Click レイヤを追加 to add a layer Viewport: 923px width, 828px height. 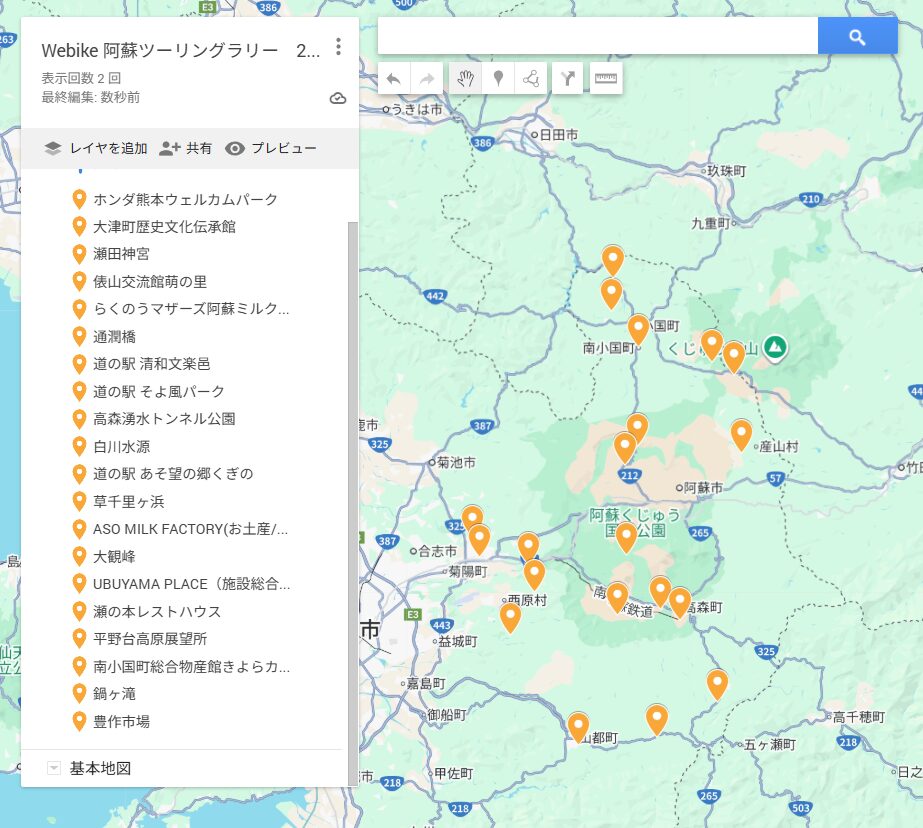click(96, 148)
